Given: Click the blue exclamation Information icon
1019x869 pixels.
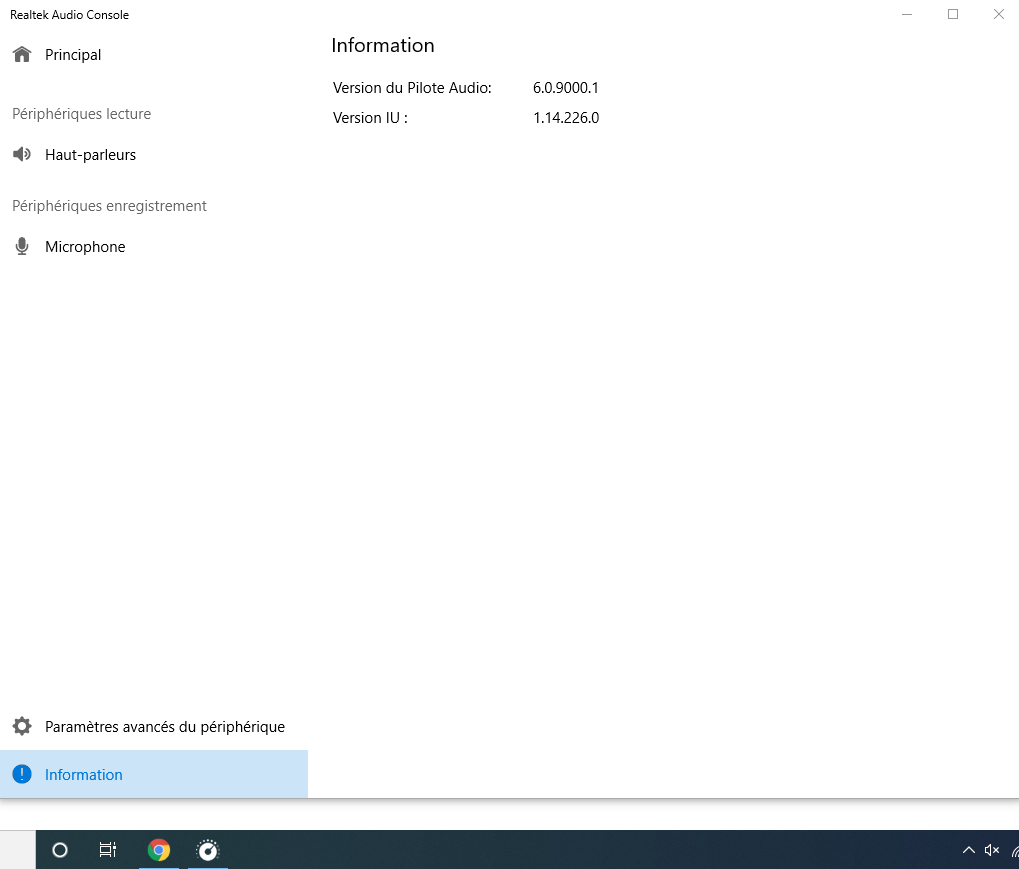Looking at the screenshot, I should [x=22, y=774].
